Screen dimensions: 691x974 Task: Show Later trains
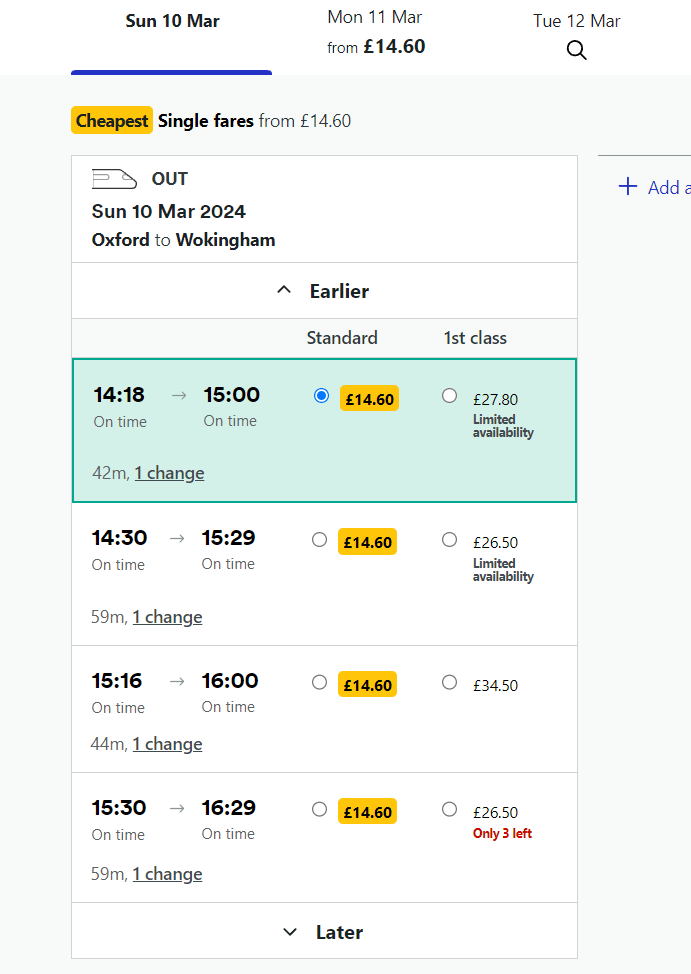click(x=324, y=931)
